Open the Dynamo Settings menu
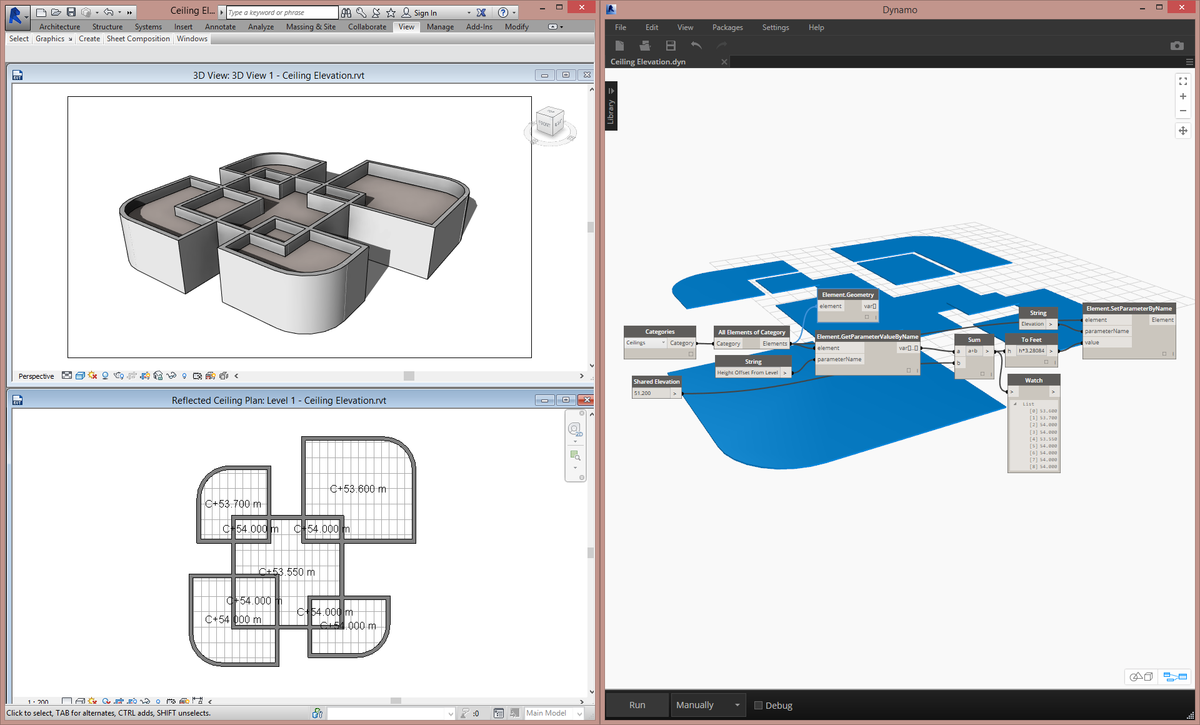1200x725 pixels. point(775,27)
